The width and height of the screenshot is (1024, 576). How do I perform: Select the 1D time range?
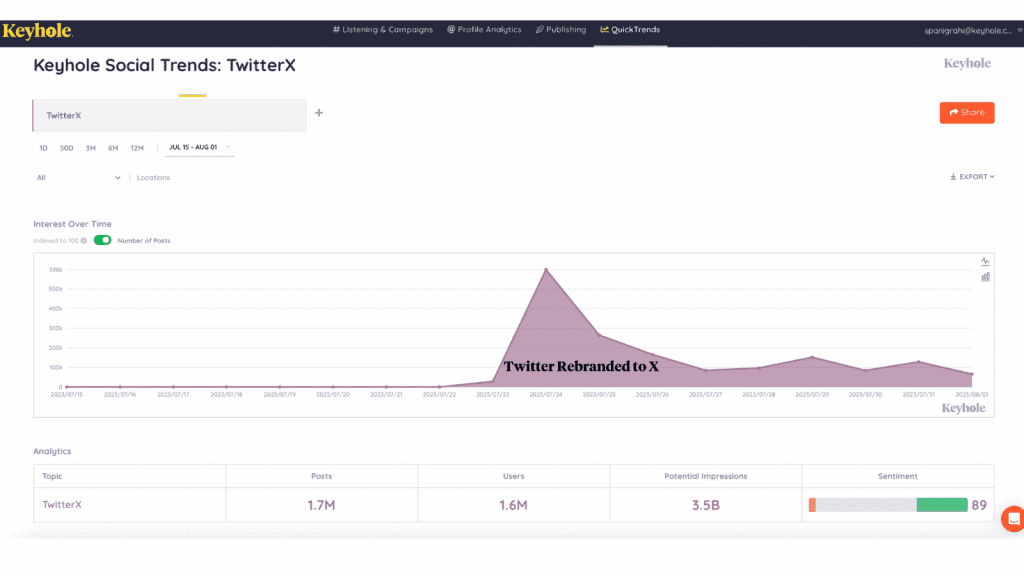pyautogui.click(x=43, y=148)
